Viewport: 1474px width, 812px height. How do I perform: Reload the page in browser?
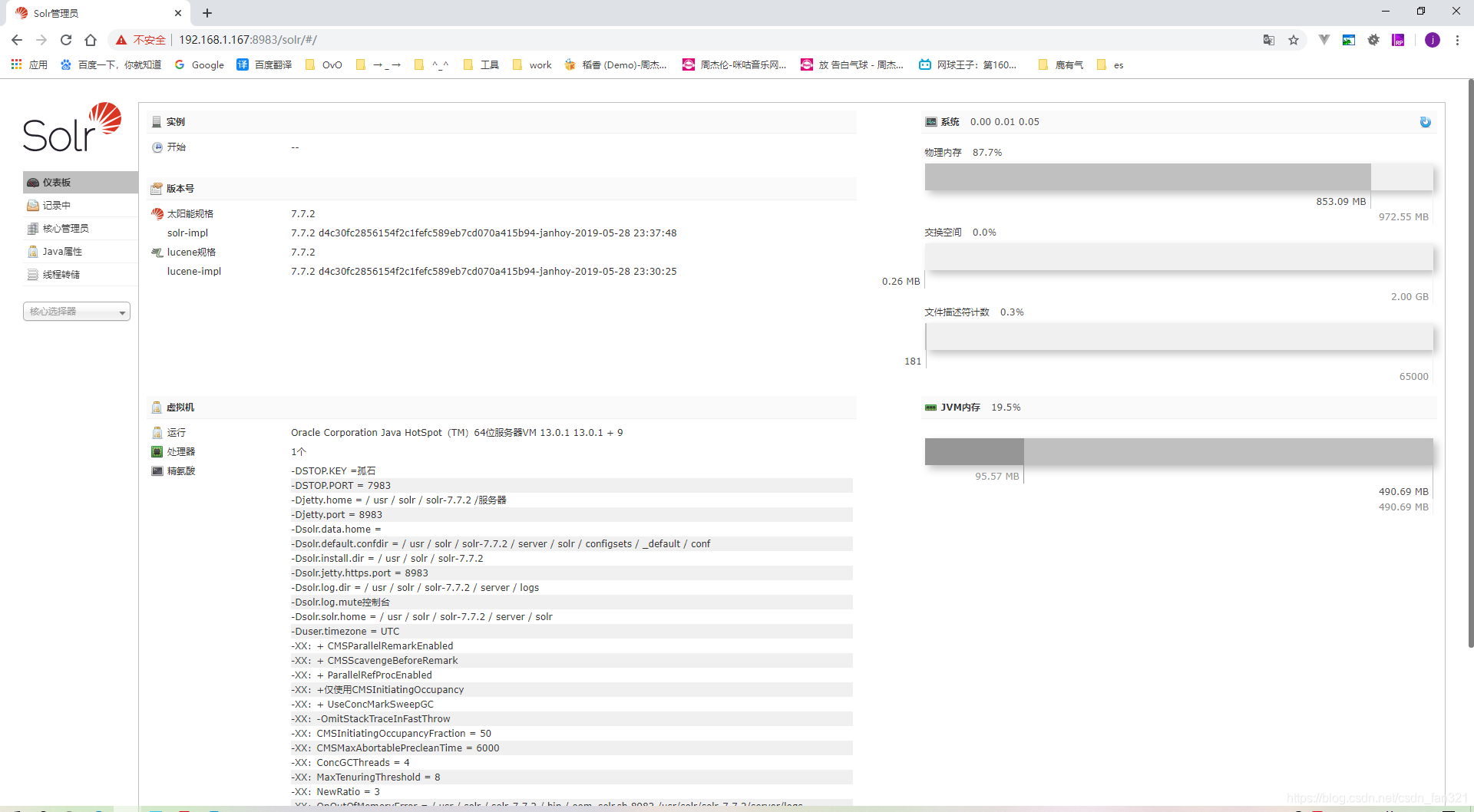point(66,40)
